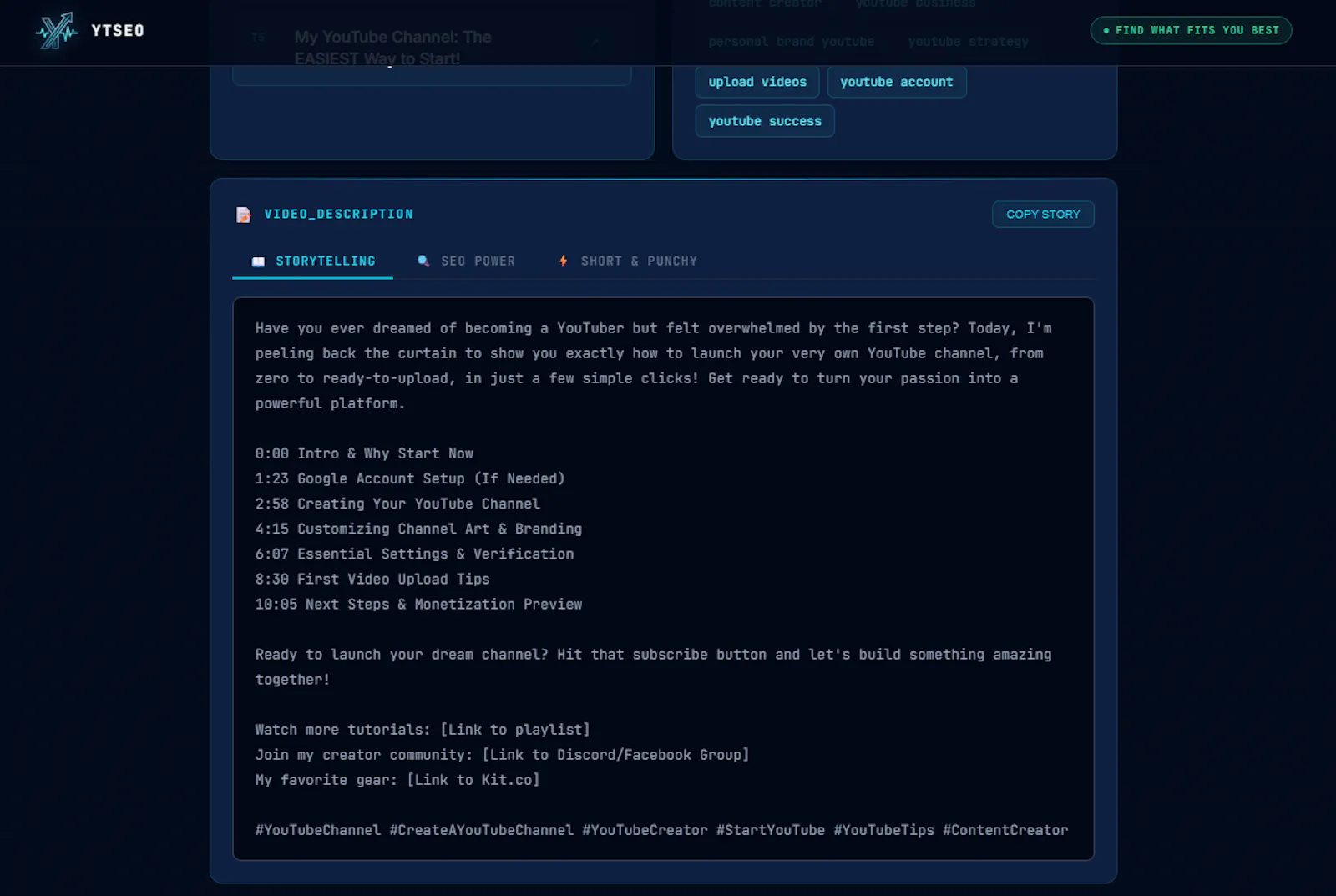Screen dimensions: 1336x896
Task: Switch to the SEO Power tab
Action: coord(466,261)
